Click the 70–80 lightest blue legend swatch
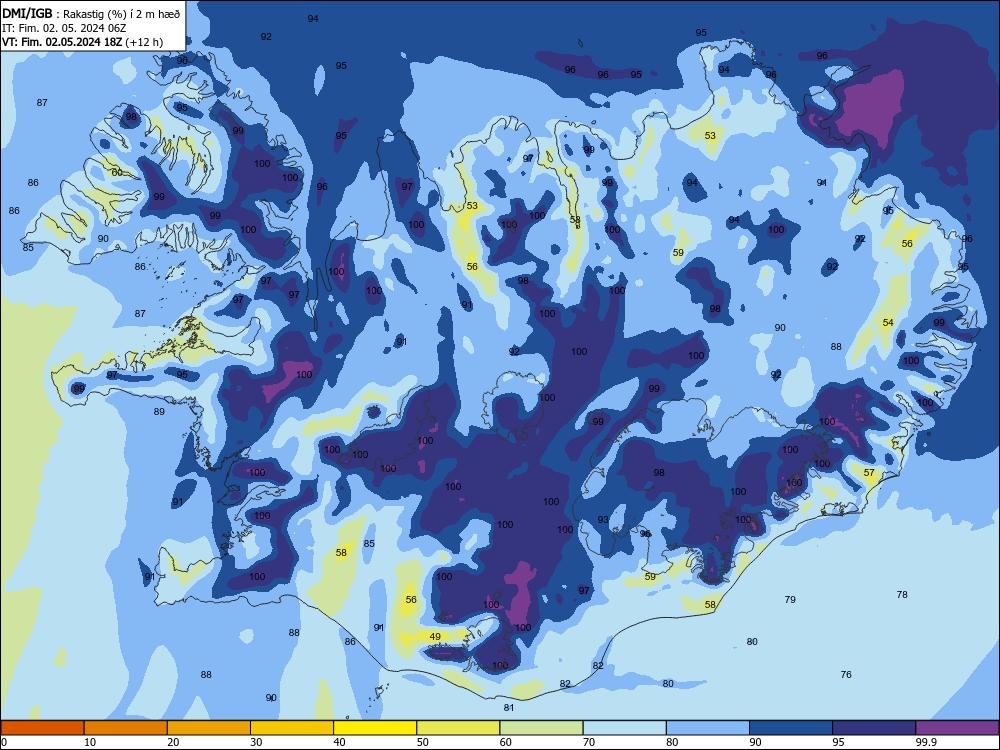 click(624, 728)
